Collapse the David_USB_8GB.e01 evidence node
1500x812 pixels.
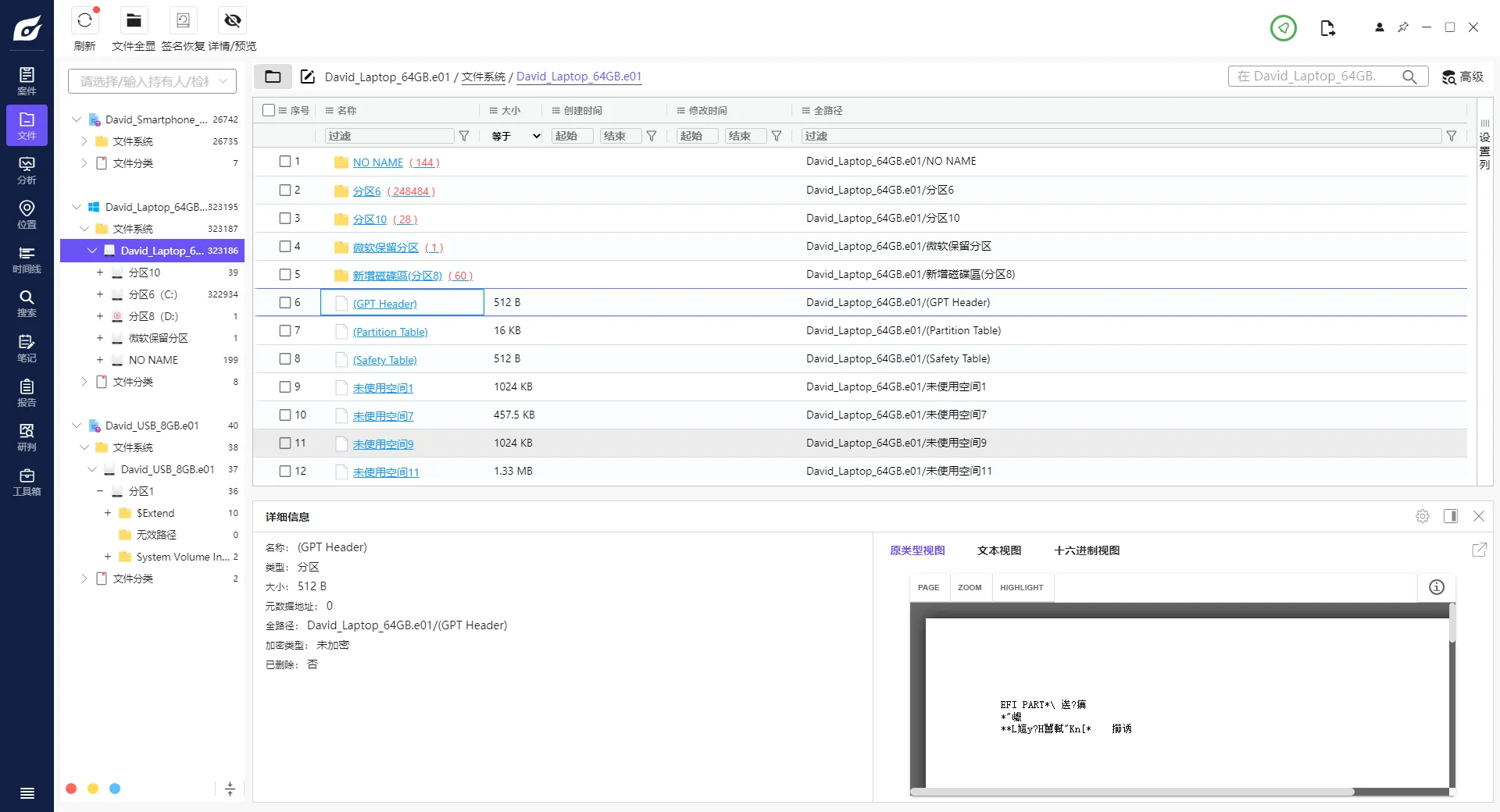click(x=77, y=426)
